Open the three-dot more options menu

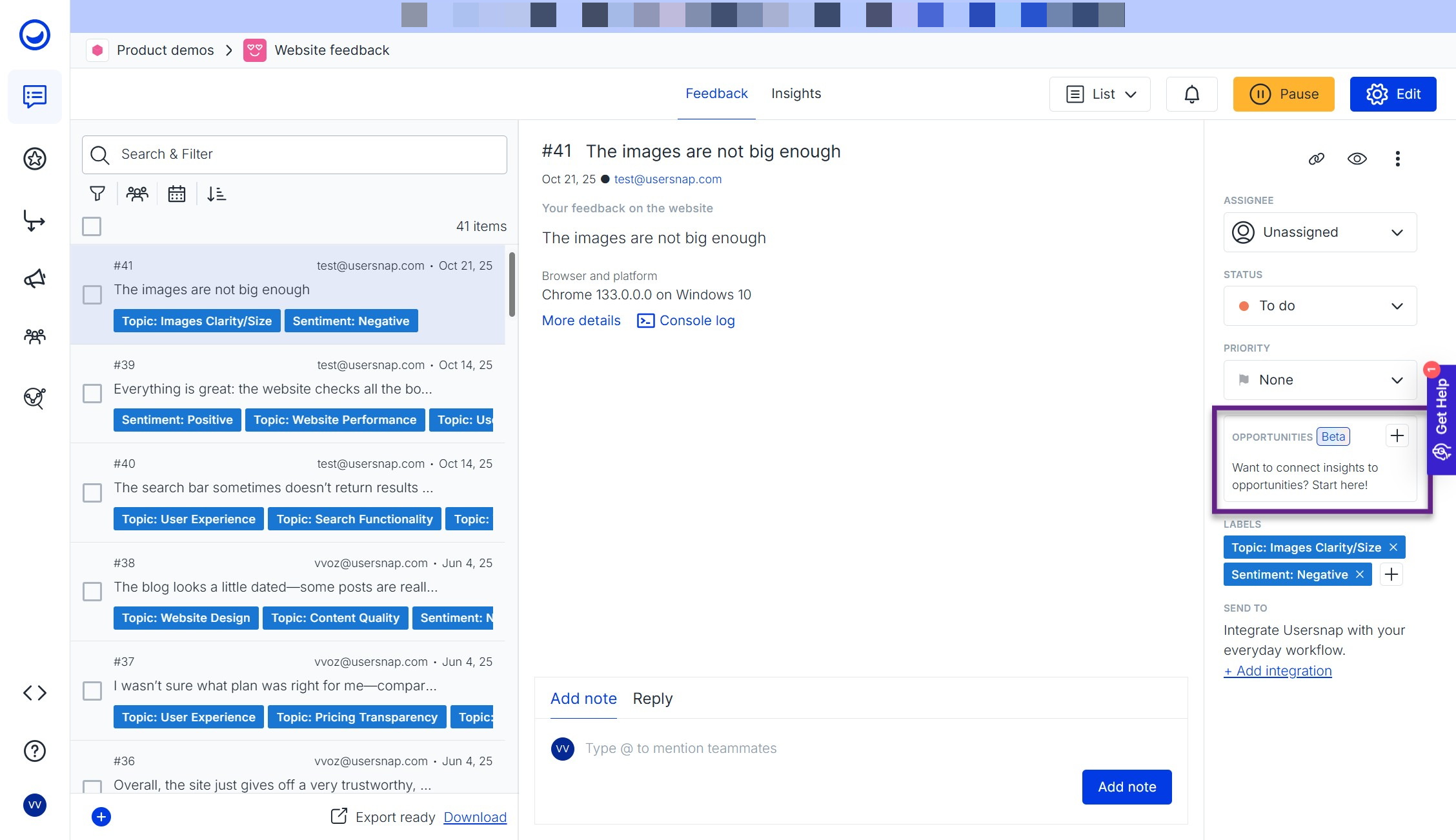[1397, 159]
